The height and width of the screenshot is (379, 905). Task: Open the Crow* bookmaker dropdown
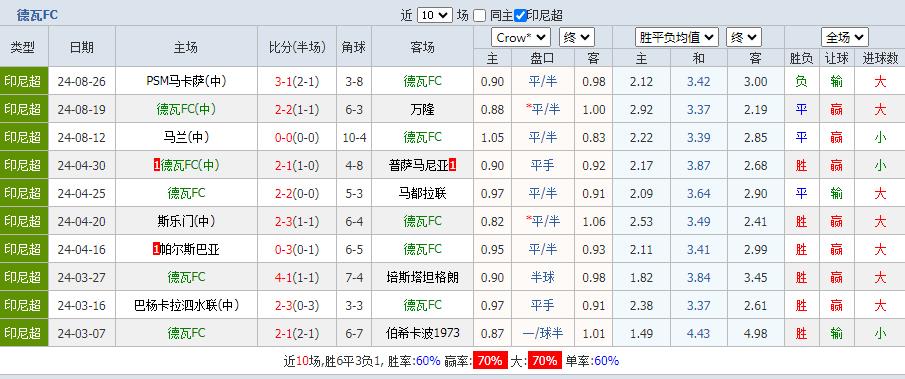coord(521,38)
